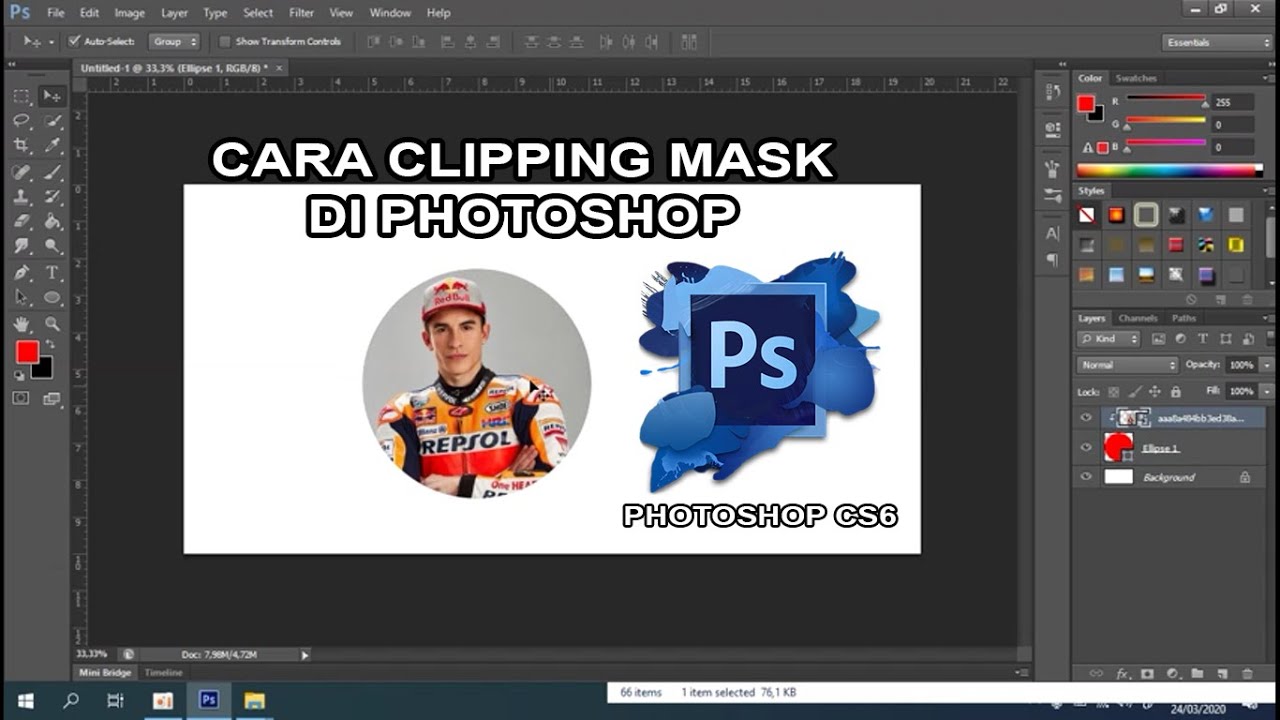
Task: Open the Paragraph panel icon
Action: pos(1052,260)
